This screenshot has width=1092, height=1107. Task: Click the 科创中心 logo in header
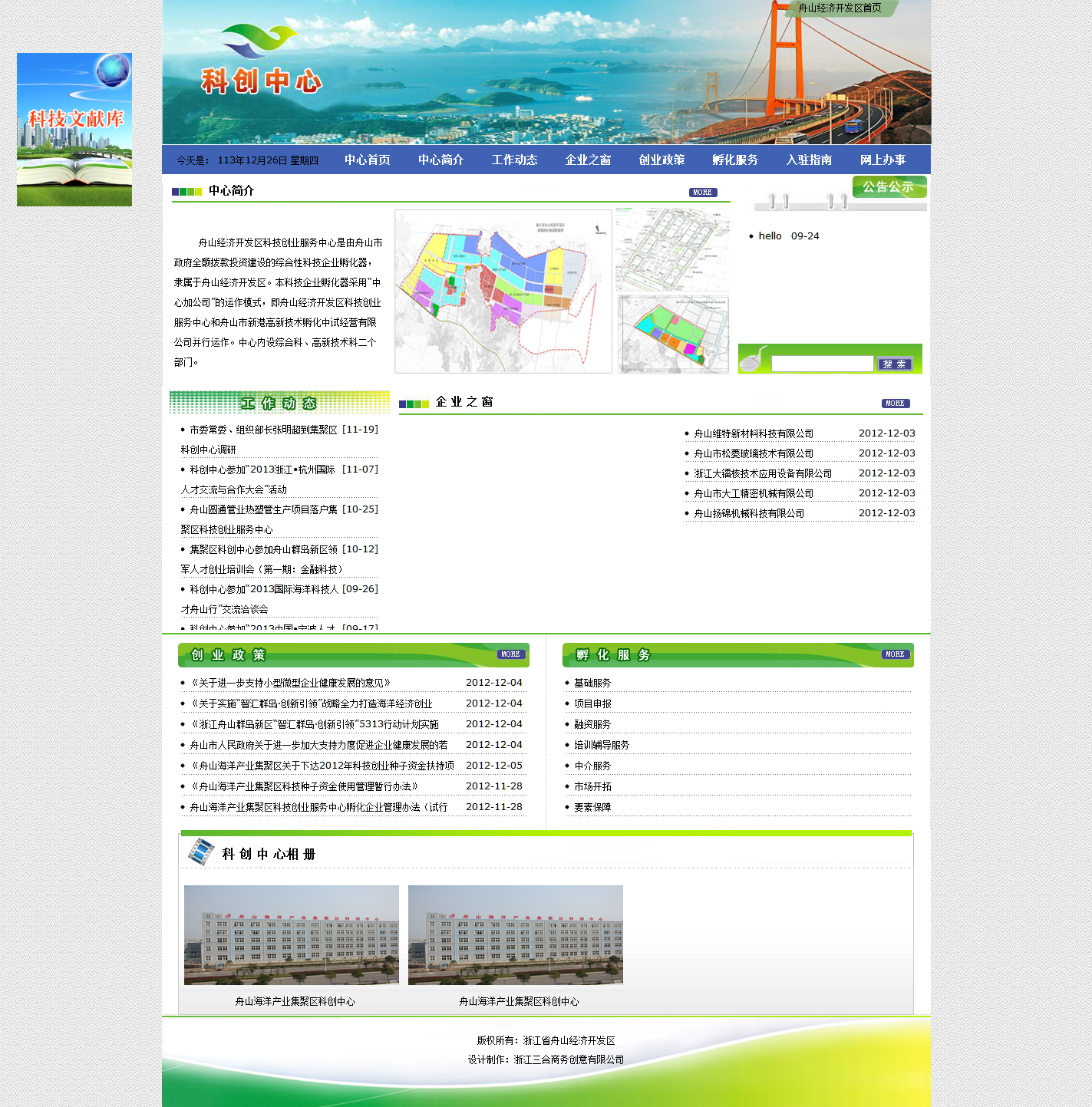[x=261, y=60]
